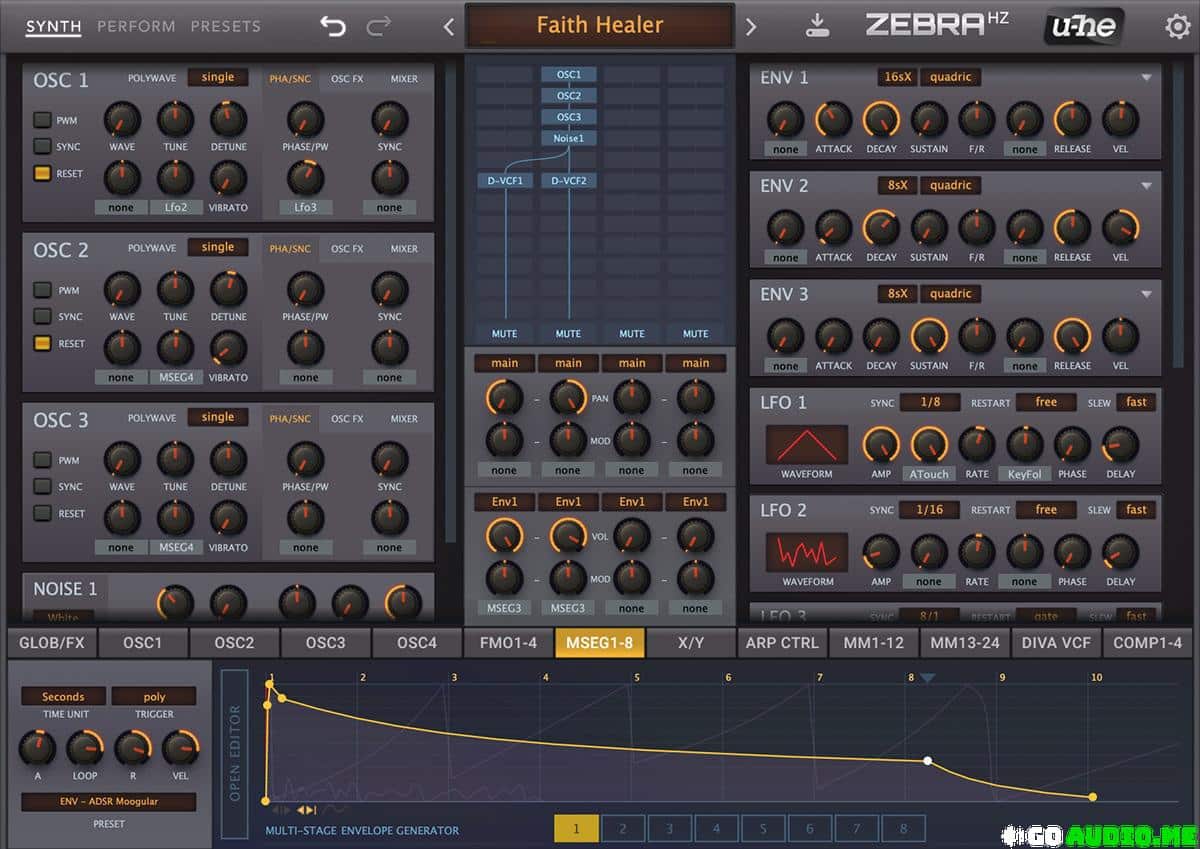The image size is (1200, 849).
Task: Click the ENV 1 ATTACK knob
Action: 833,120
